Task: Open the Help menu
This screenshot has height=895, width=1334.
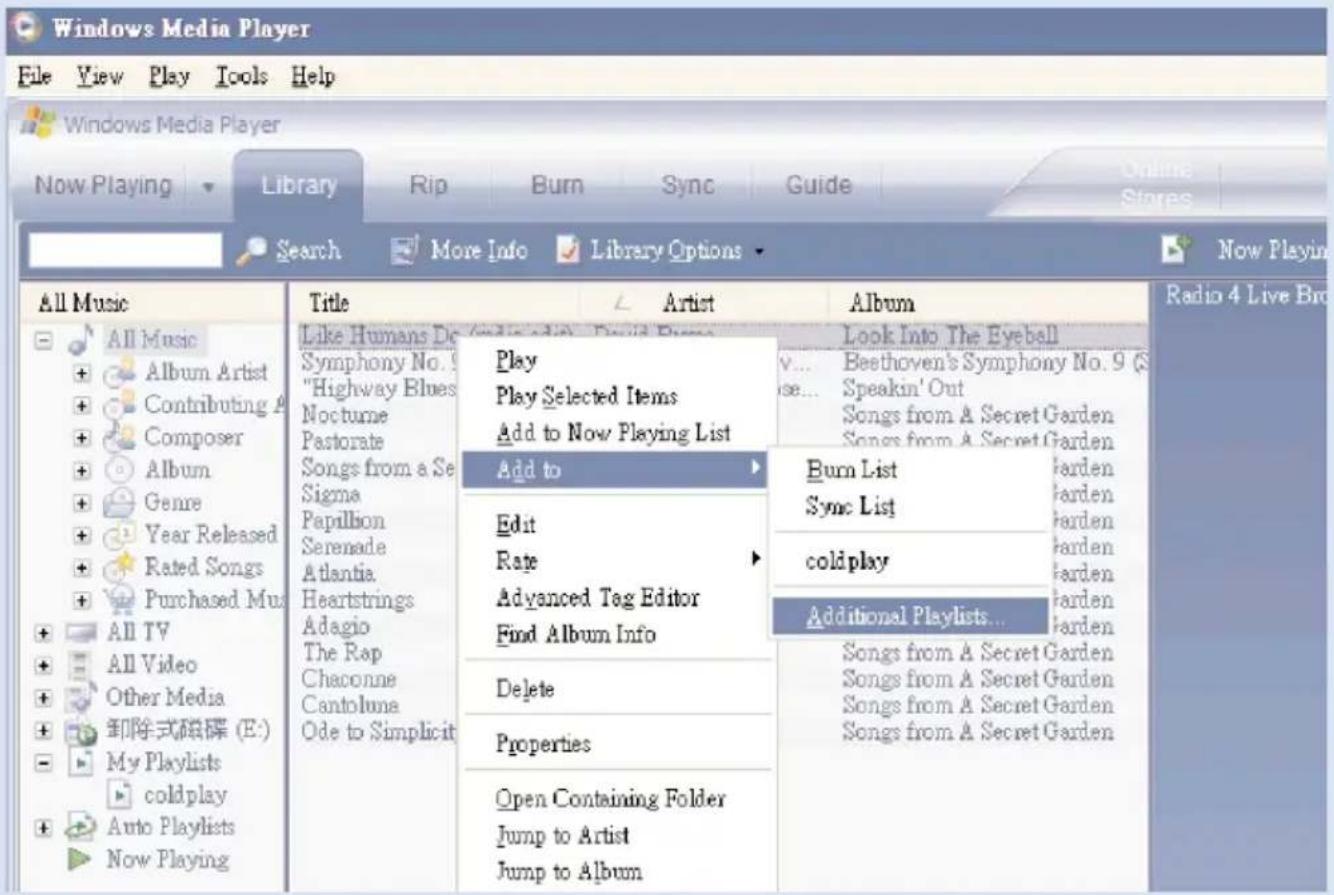Action: pos(313,76)
